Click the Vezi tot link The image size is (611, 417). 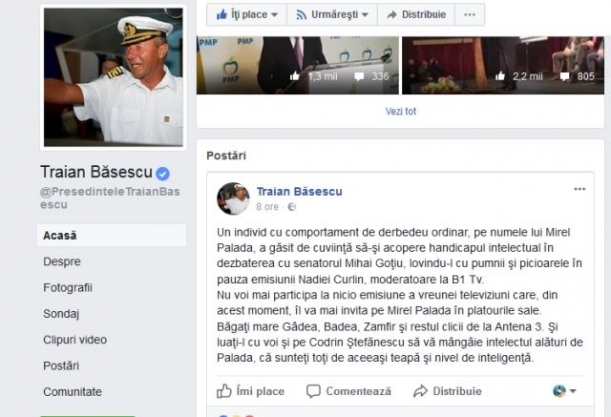click(x=401, y=111)
